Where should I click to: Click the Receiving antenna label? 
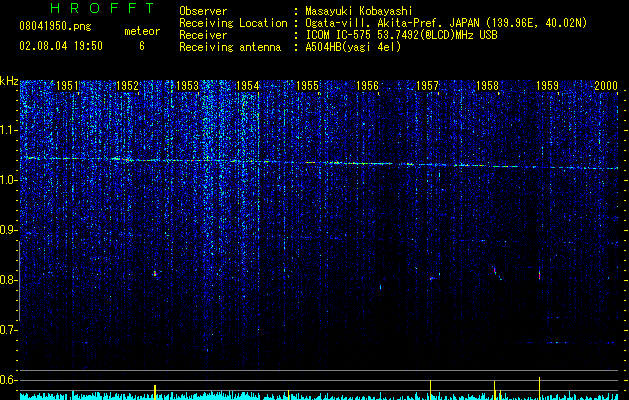pos(230,47)
